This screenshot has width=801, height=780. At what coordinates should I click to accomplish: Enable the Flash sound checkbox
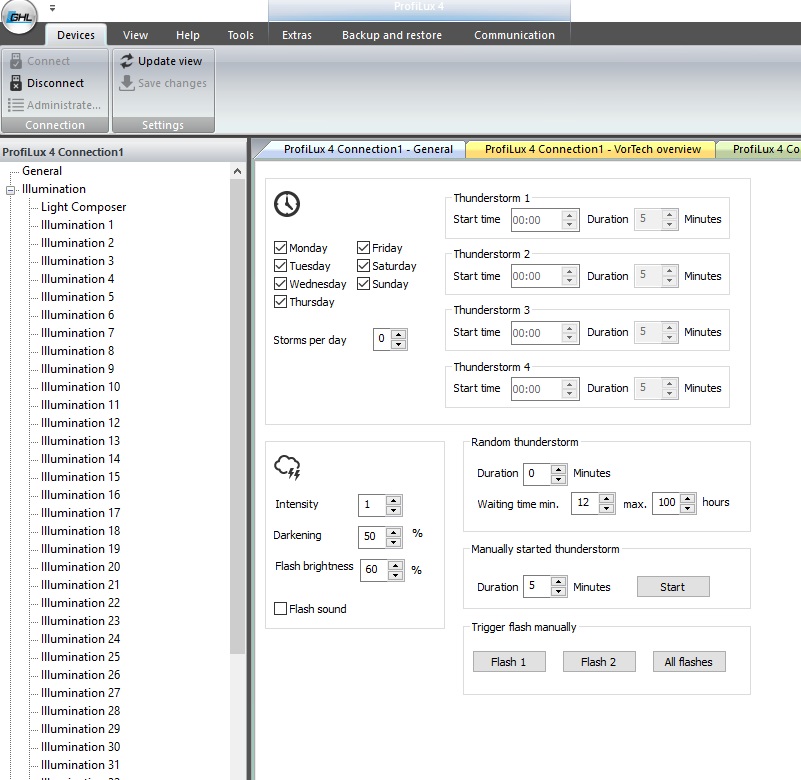point(280,608)
